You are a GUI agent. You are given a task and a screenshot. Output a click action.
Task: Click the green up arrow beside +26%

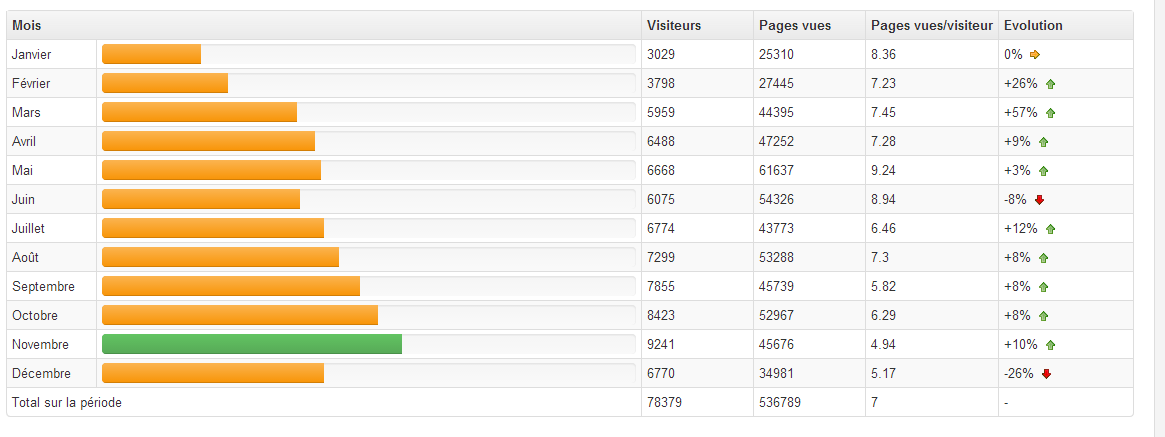pyautogui.click(x=1050, y=84)
